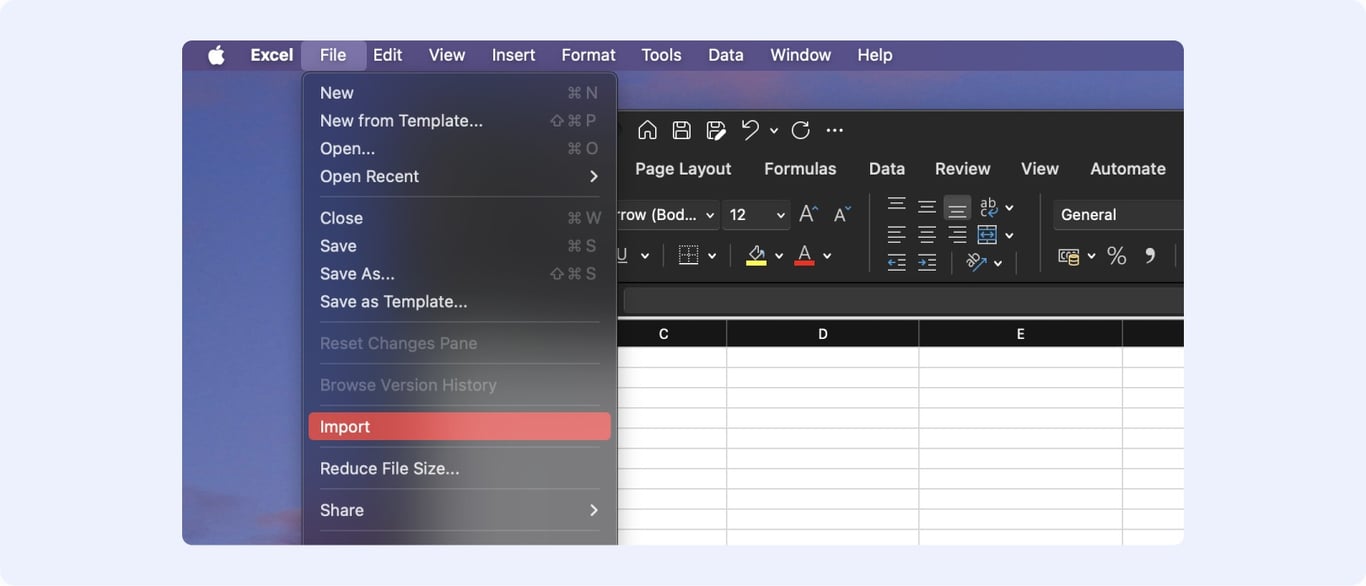Viewport: 1366px width, 586px height.
Task: Toggle Align Top
Action: pyautogui.click(x=897, y=205)
